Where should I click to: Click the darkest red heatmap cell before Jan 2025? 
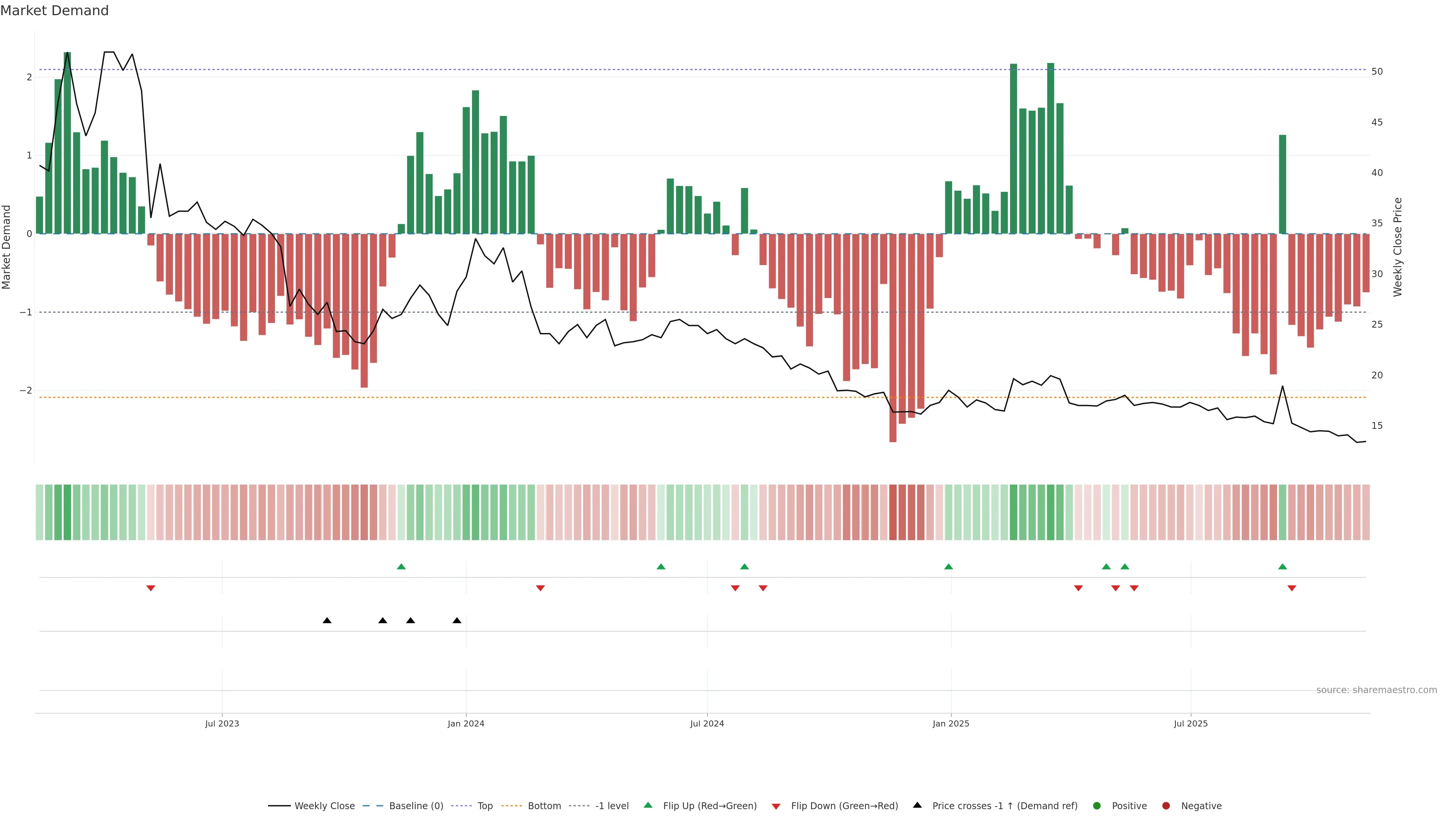click(893, 512)
